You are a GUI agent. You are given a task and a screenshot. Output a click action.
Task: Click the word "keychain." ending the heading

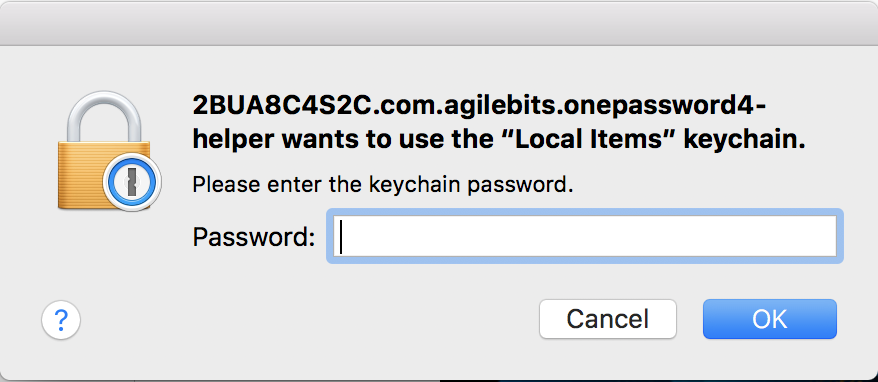tap(745, 140)
